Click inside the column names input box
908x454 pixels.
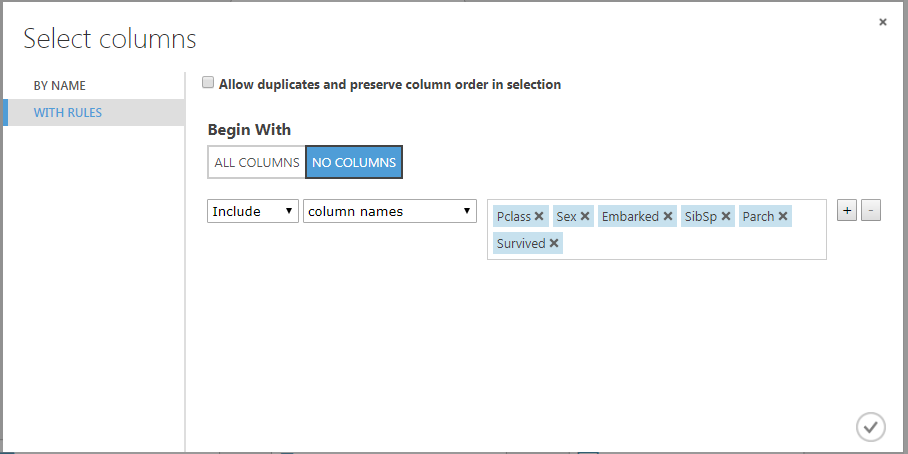tap(690, 243)
